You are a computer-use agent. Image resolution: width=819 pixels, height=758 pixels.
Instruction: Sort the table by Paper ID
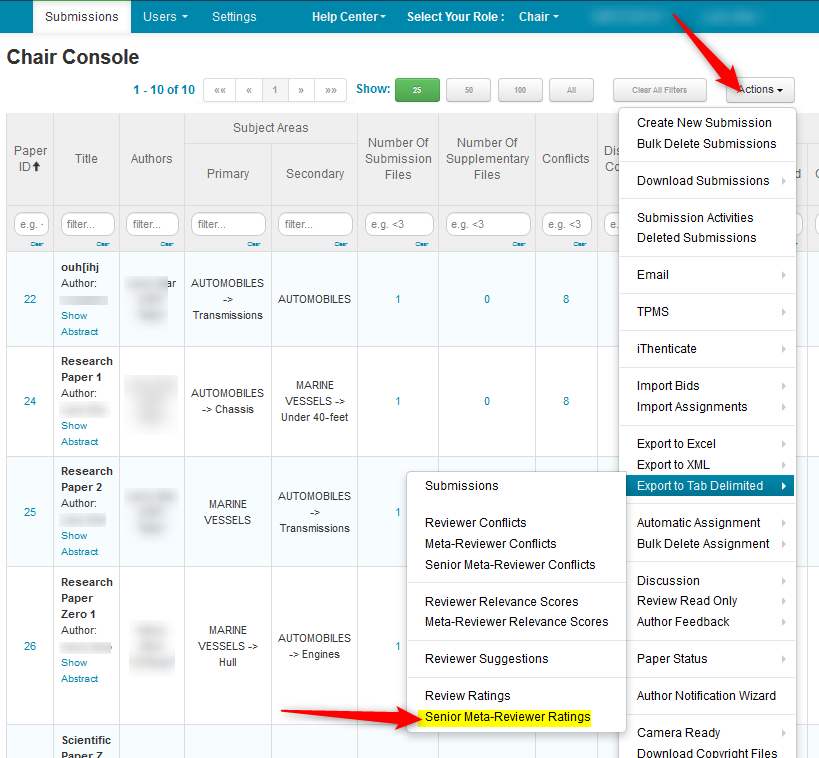(30, 159)
